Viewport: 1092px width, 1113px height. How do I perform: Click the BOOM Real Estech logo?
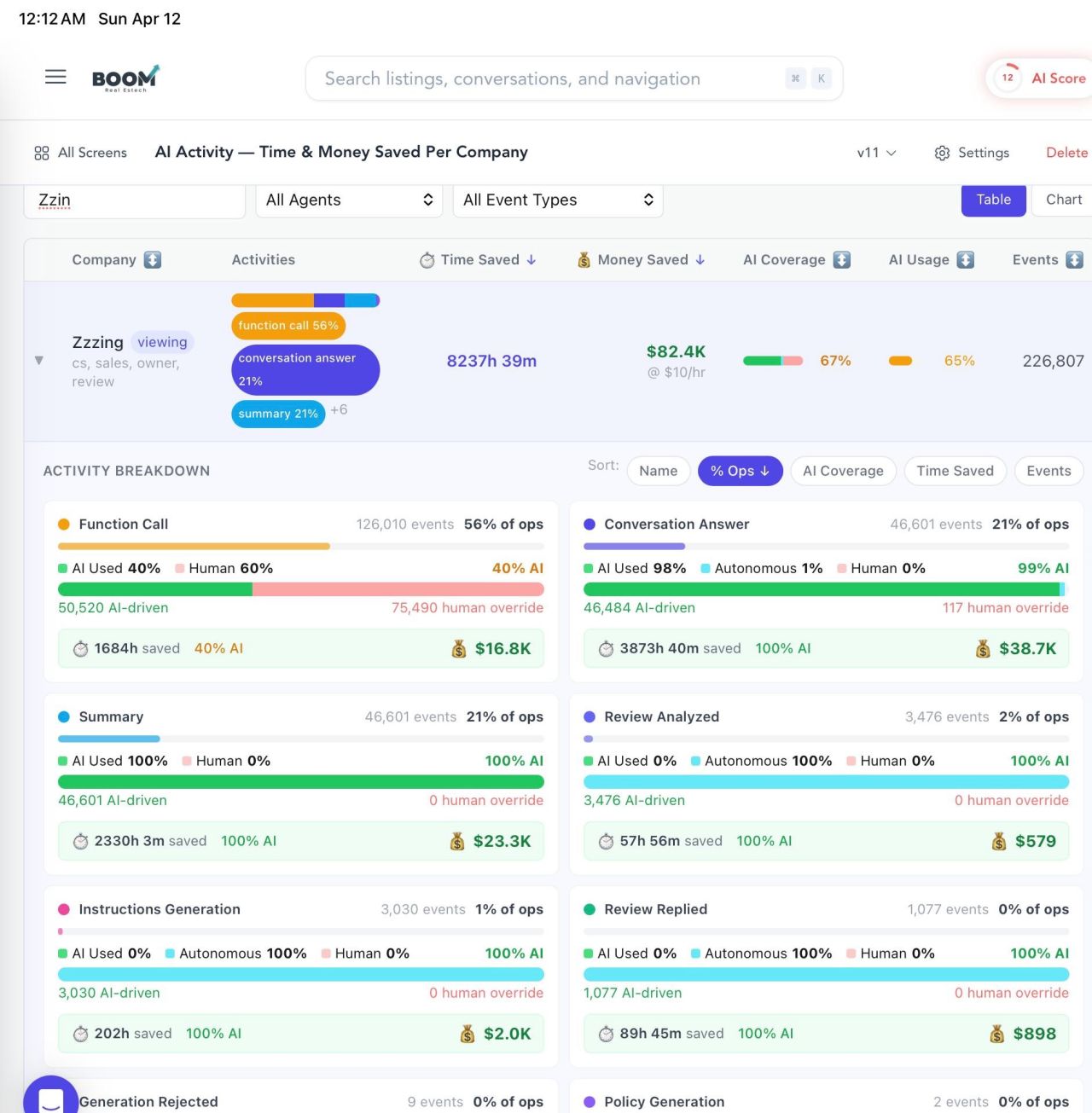[125, 78]
